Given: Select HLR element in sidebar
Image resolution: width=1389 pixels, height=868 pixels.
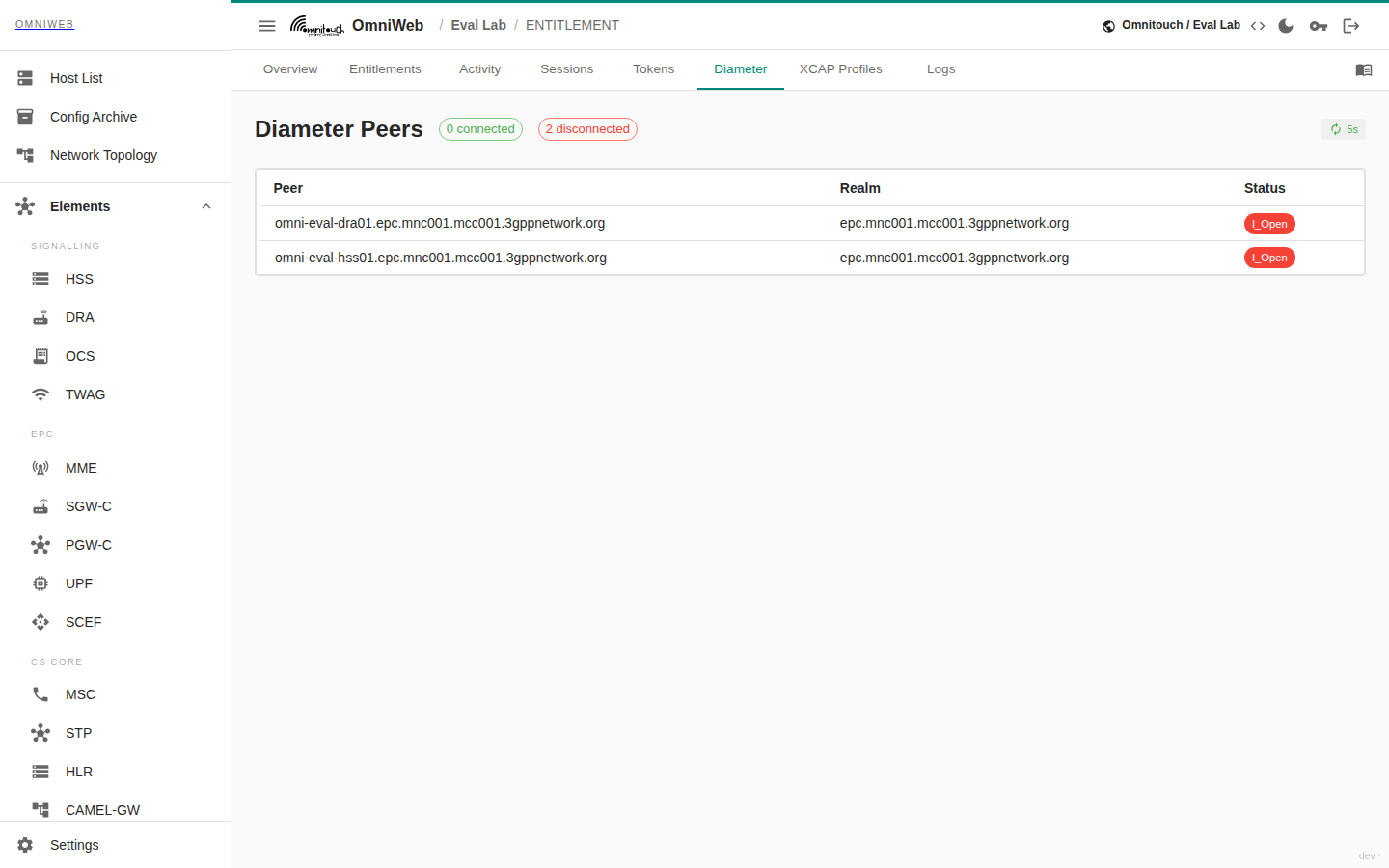Looking at the screenshot, I should [x=116, y=772].
